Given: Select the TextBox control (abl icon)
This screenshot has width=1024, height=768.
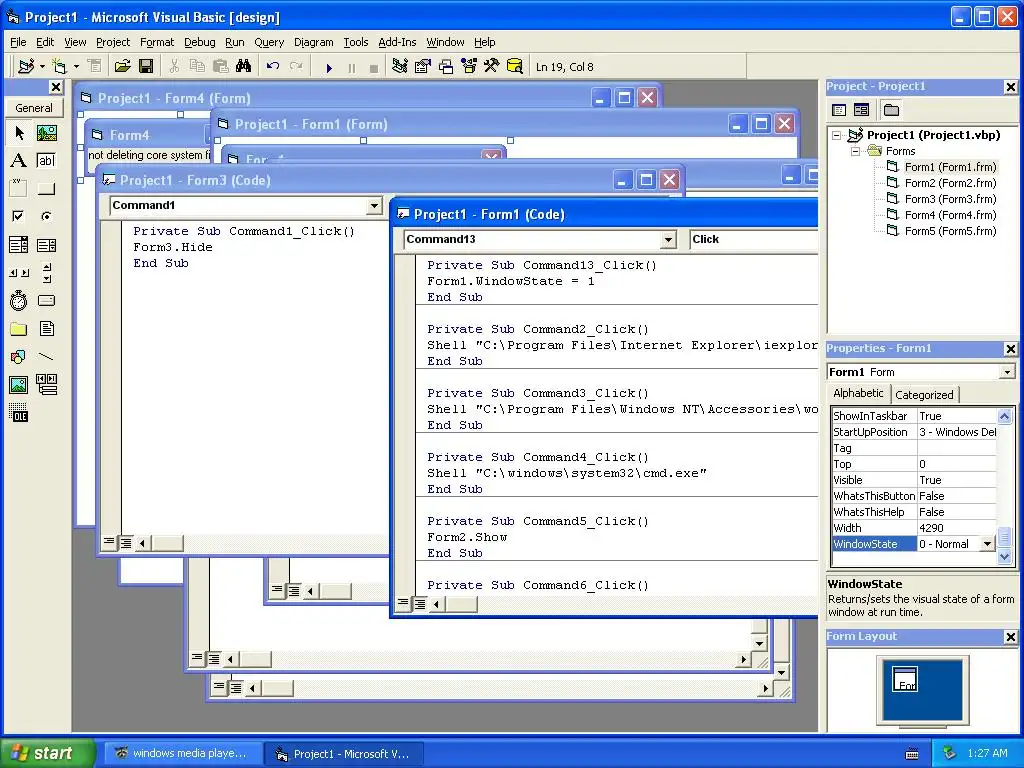Looking at the screenshot, I should pyautogui.click(x=46, y=161).
